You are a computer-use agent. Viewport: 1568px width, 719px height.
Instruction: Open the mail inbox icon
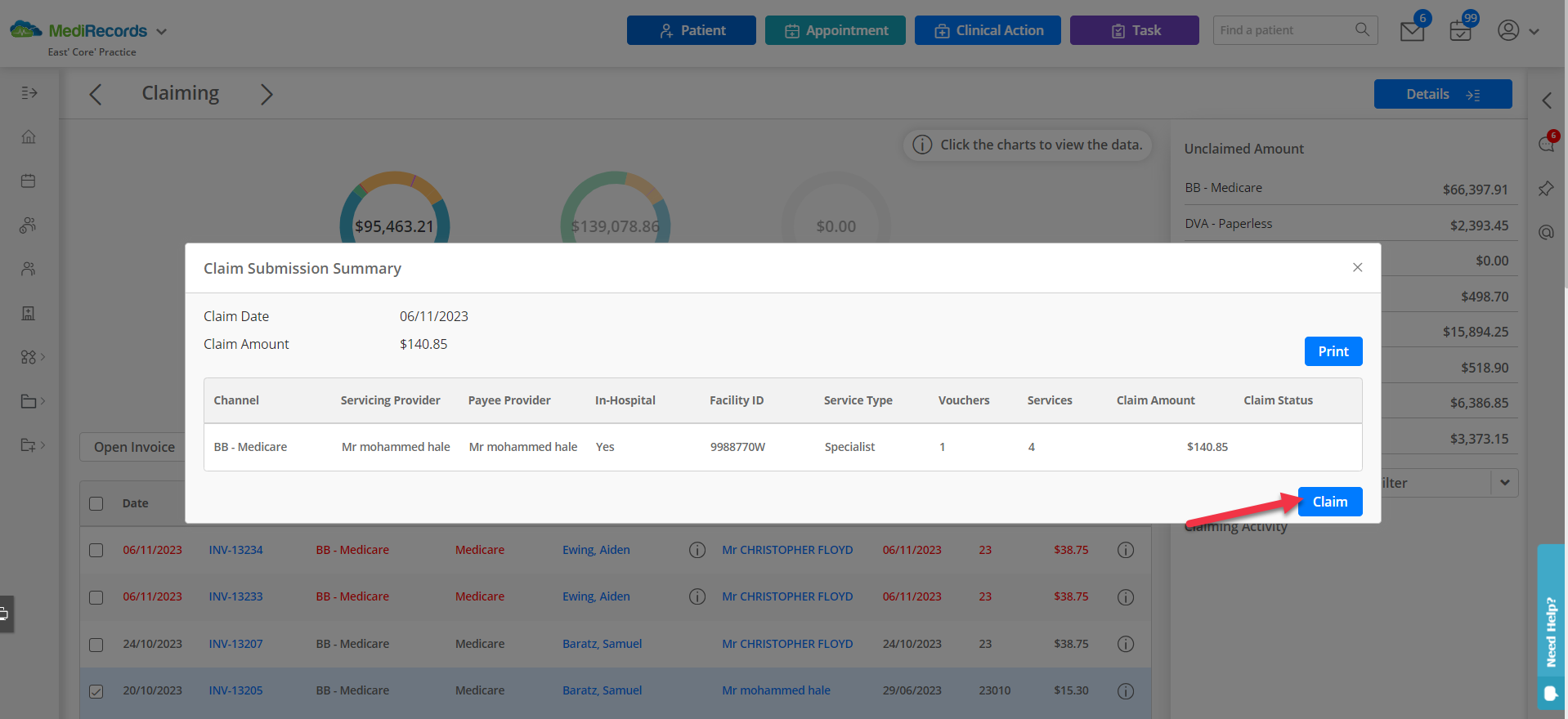pos(1412,31)
